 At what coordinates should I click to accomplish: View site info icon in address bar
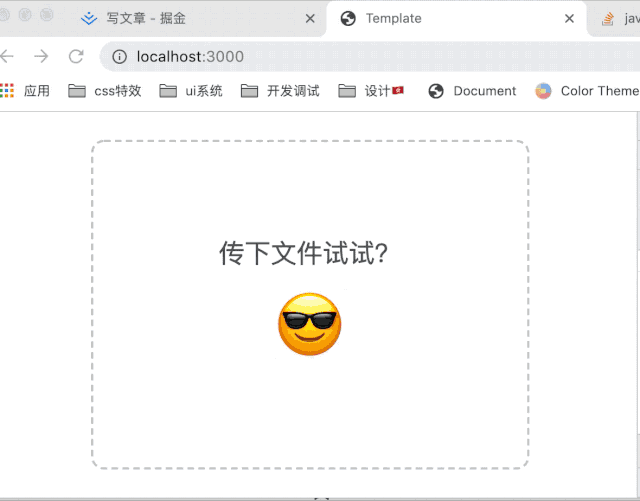point(120,56)
